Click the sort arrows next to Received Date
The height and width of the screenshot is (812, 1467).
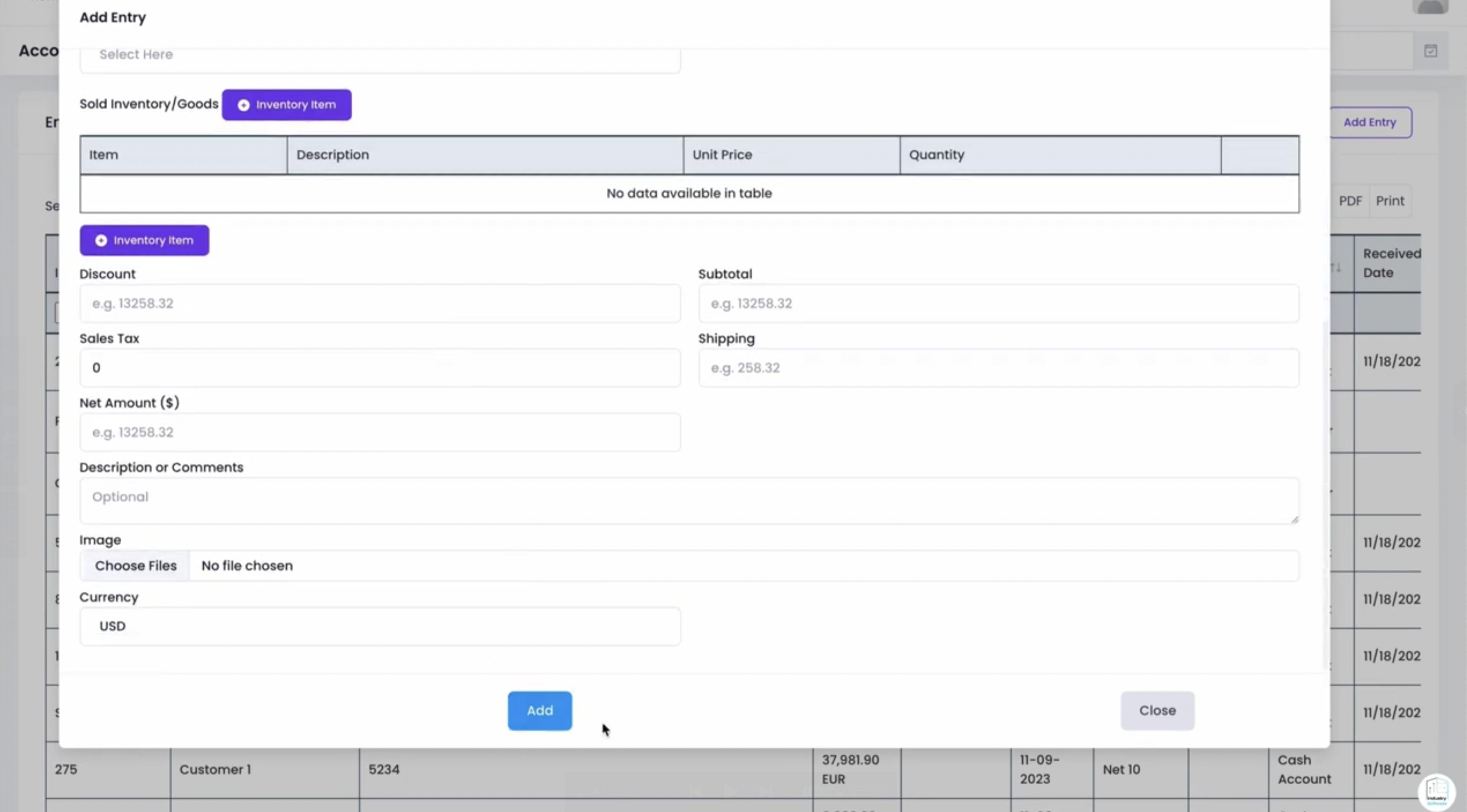pos(1336,267)
